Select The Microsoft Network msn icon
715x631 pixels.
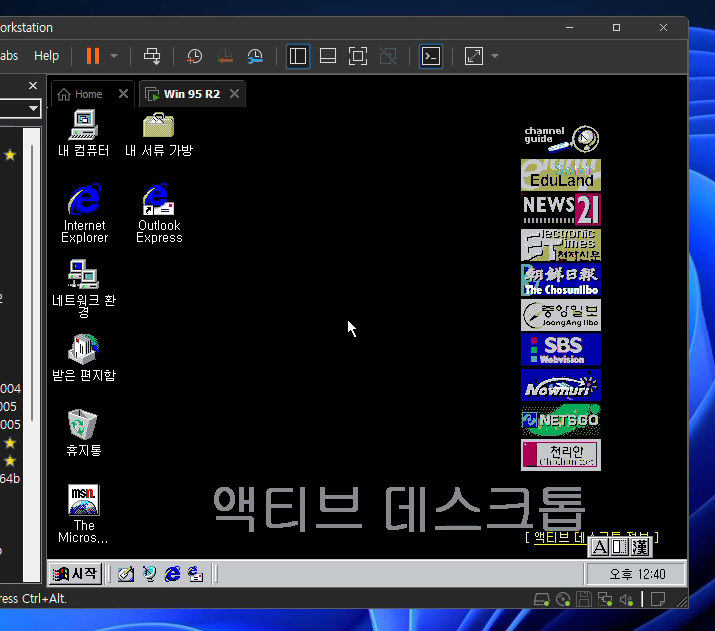[x=83, y=513]
